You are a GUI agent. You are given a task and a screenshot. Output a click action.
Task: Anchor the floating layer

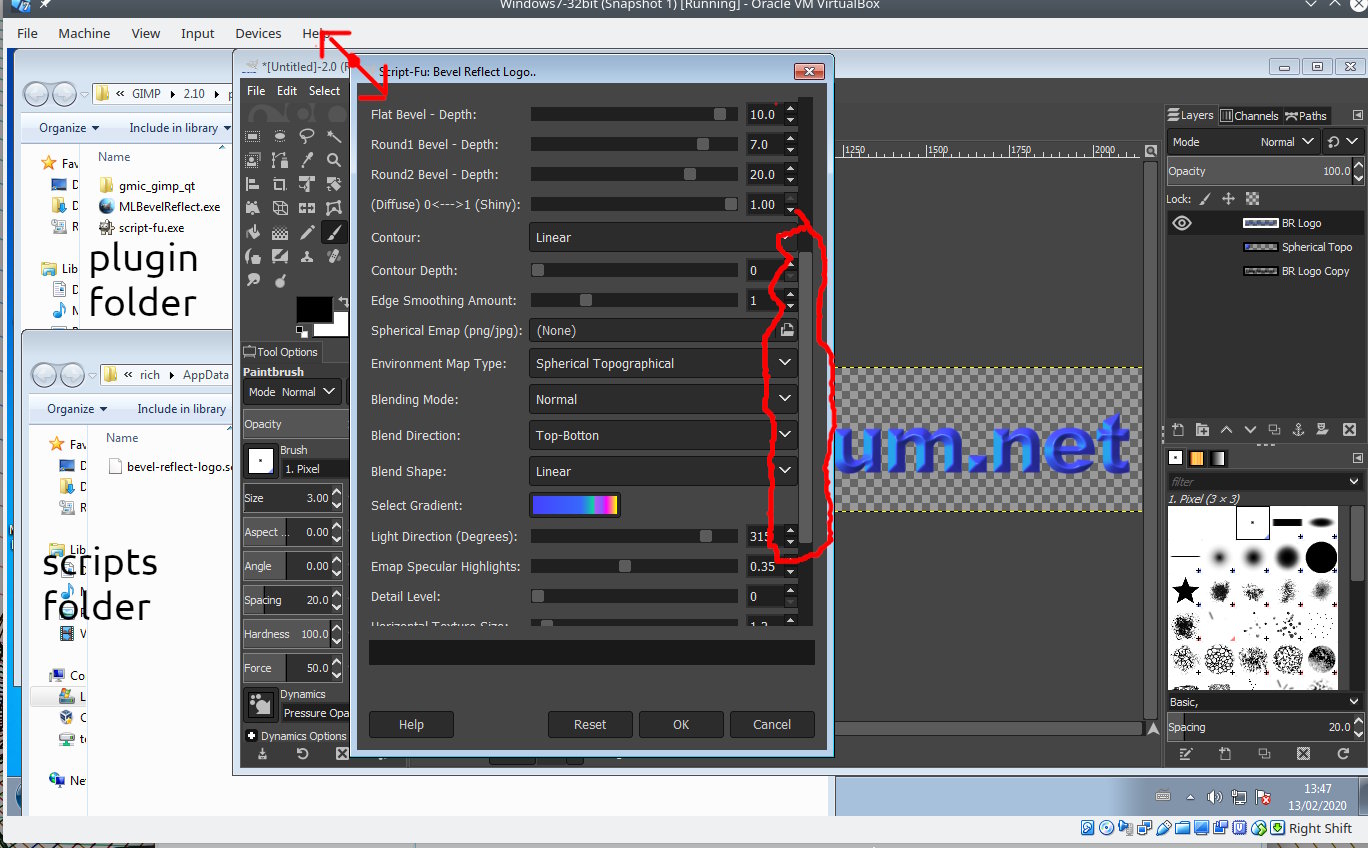[x=1300, y=430]
